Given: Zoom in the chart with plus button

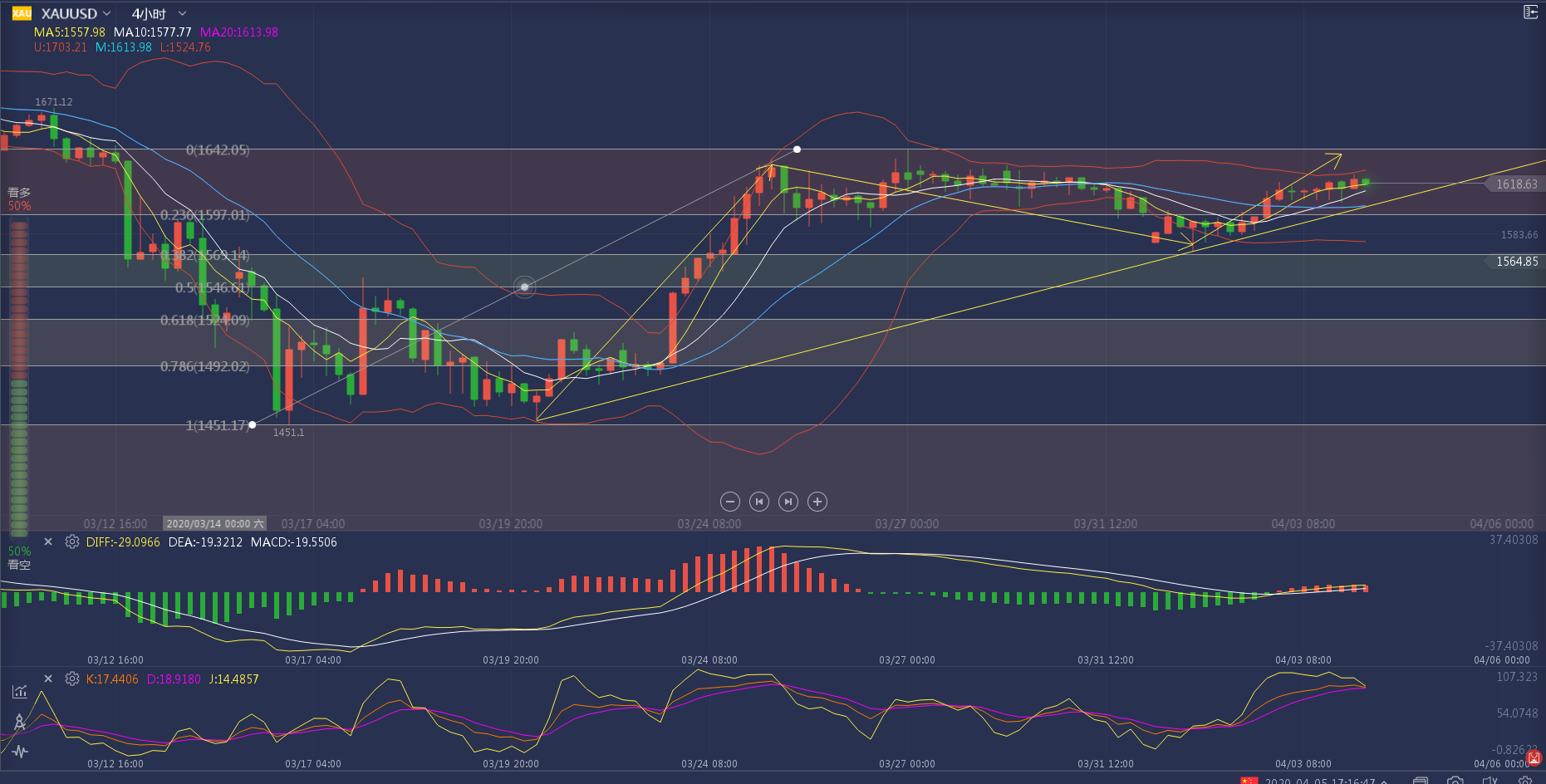Looking at the screenshot, I should pyautogui.click(x=817, y=502).
